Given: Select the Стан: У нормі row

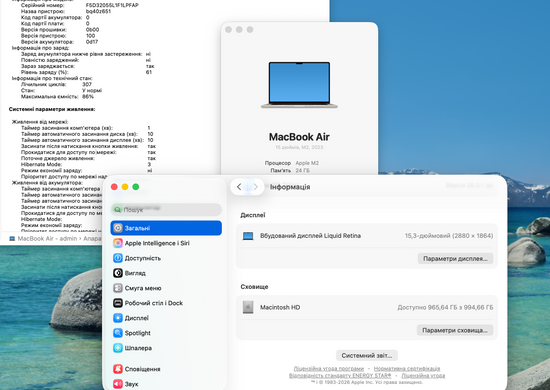Looking at the screenshot, I should coord(61,90).
